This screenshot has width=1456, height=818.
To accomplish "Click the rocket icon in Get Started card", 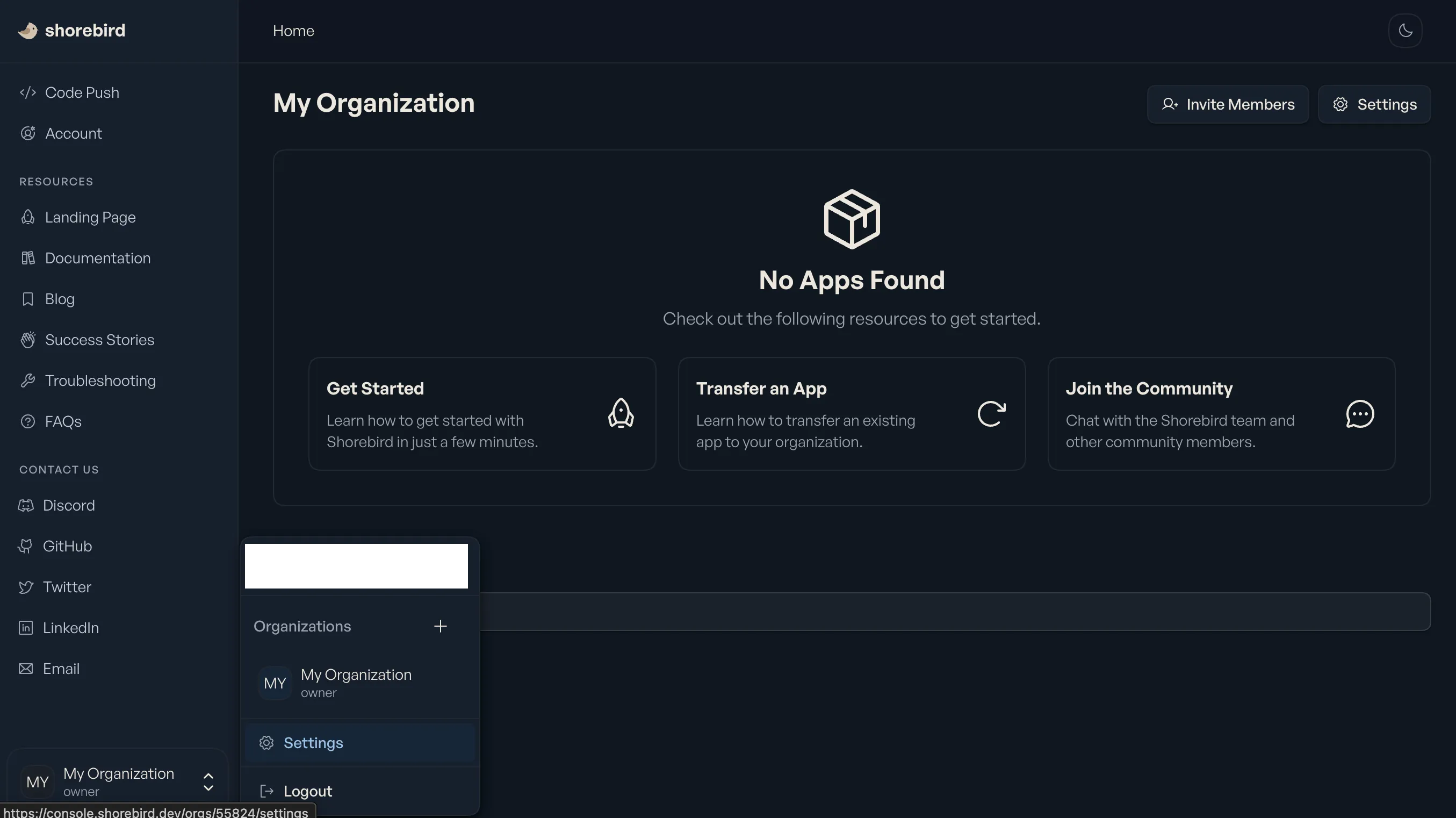I will pyautogui.click(x=621, y=414).
